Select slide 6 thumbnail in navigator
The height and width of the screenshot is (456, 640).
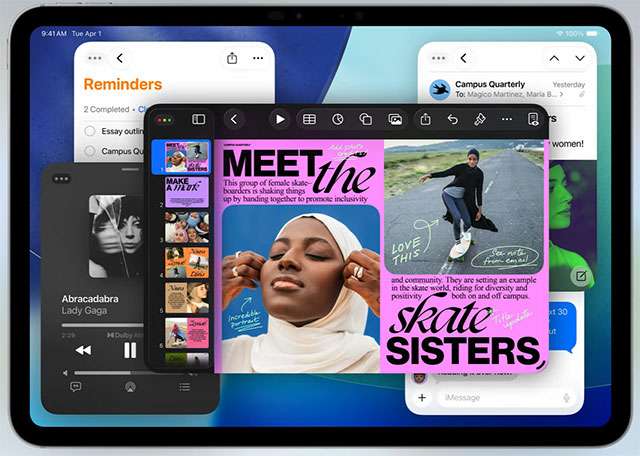(x=187, y=333)
